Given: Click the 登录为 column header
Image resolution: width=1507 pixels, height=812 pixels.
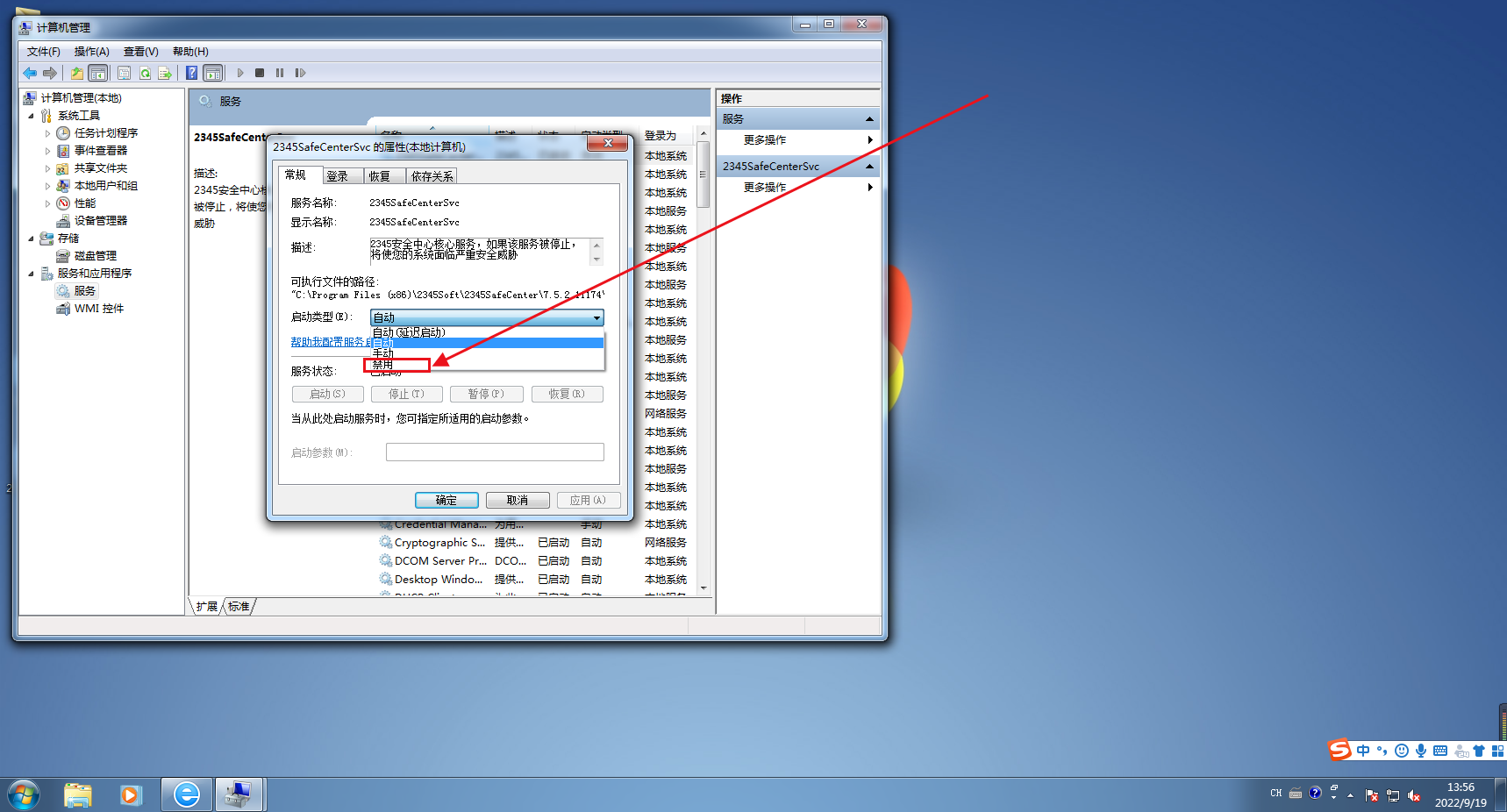Looking at the screenshot, I should tap(667, 136).
